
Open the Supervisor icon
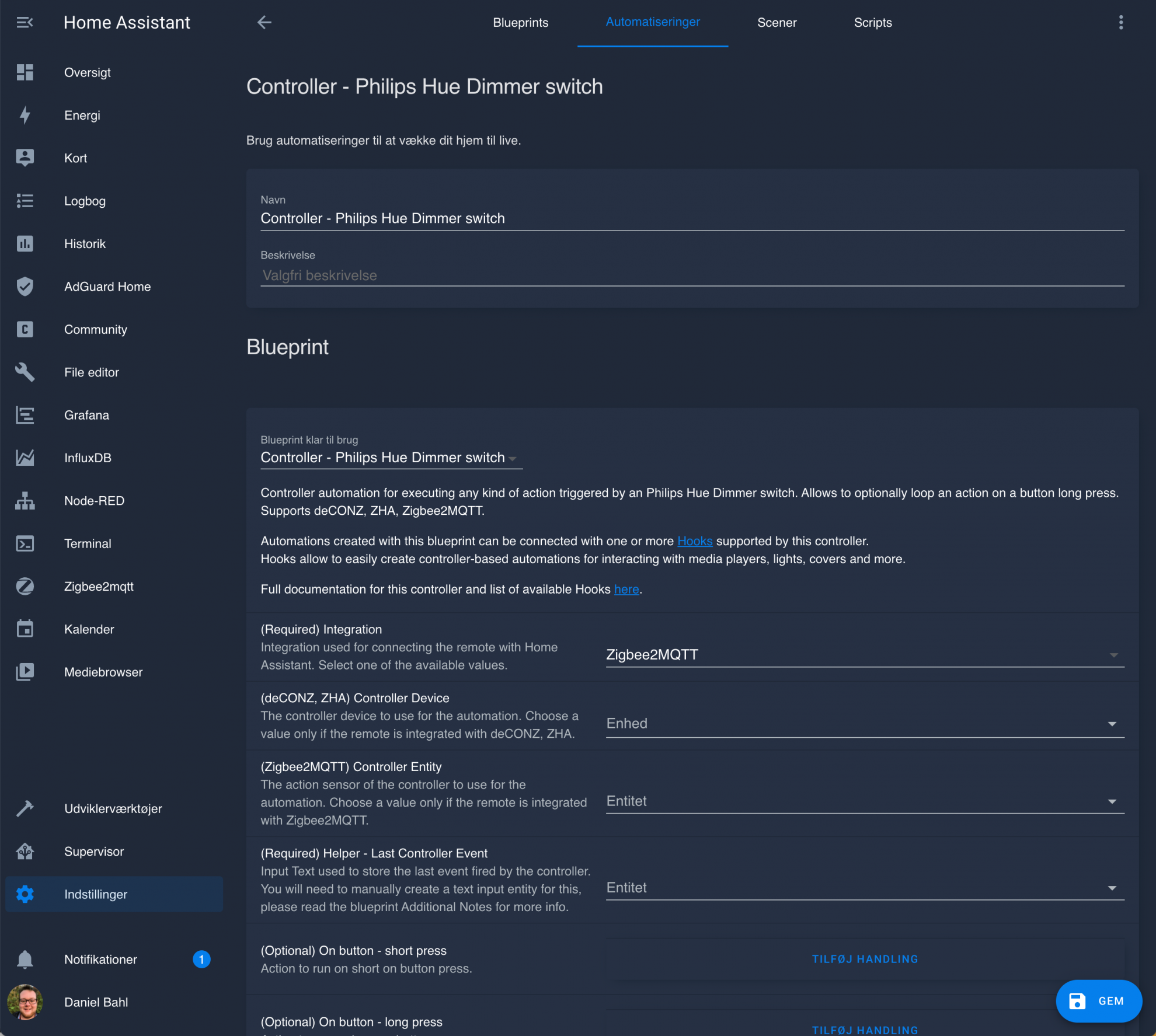click(x=25, y=851)
